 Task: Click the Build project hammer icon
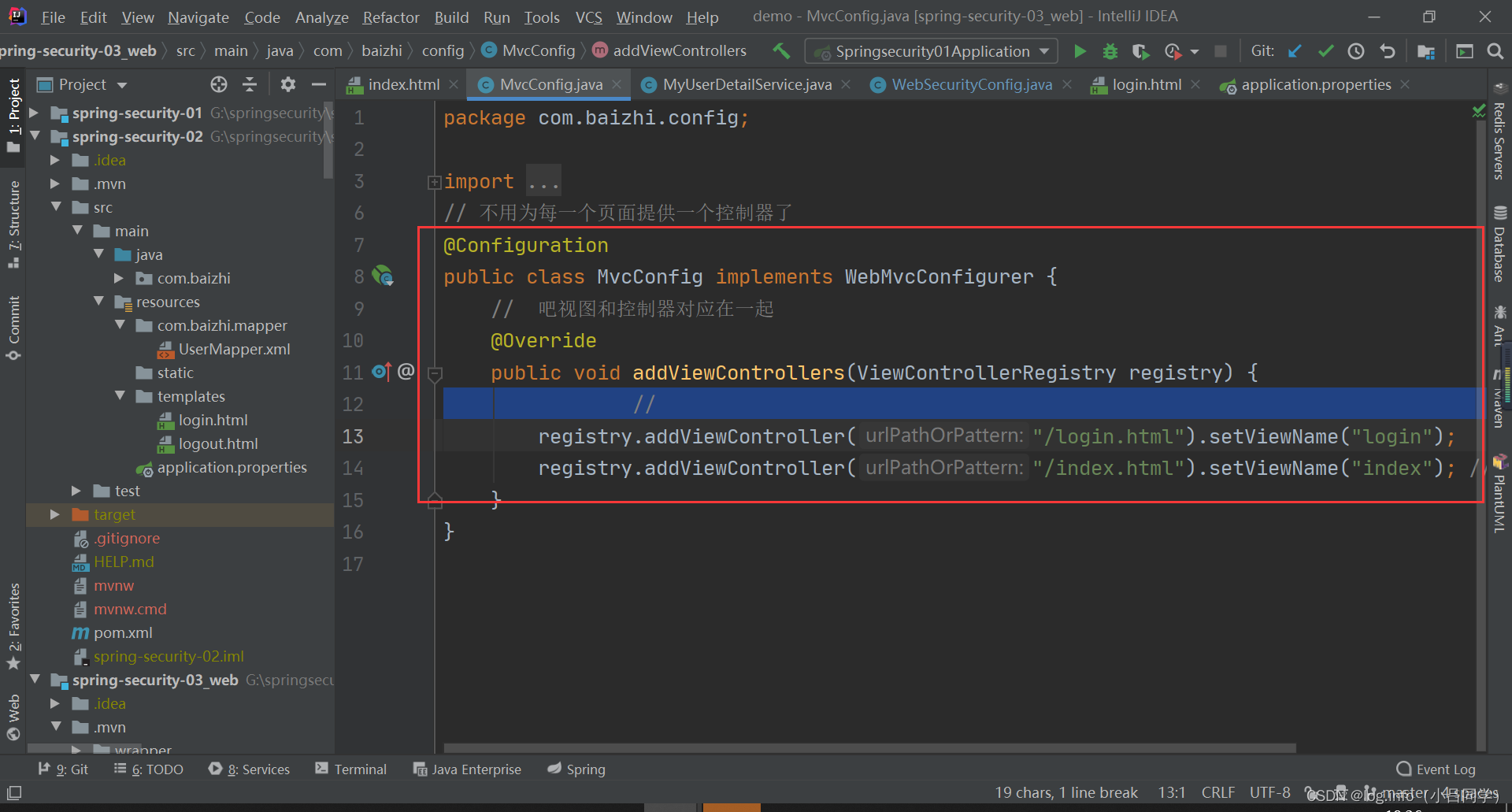pyautogui.click(x=781, y=51)
